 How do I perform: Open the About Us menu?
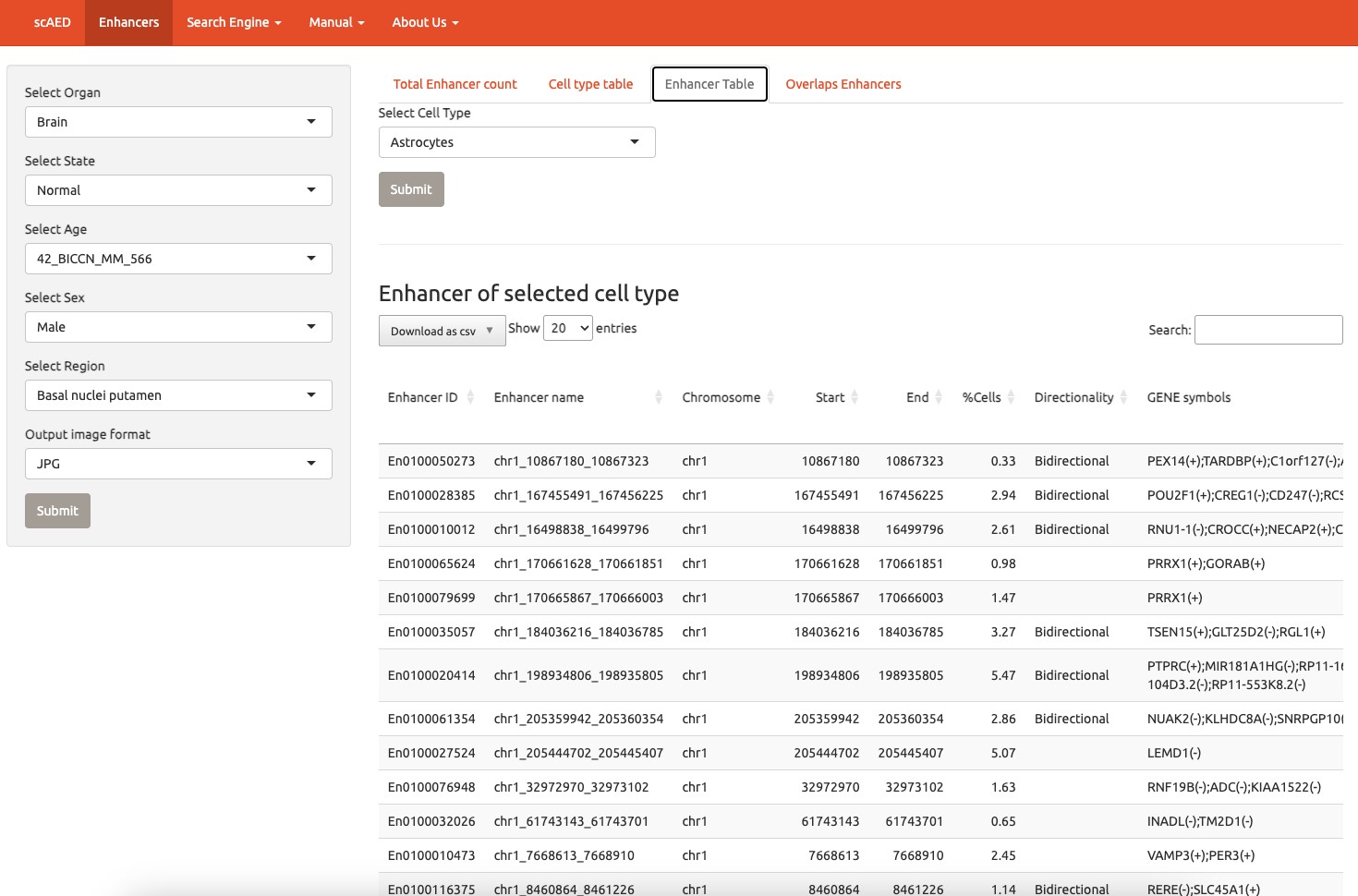425,22
